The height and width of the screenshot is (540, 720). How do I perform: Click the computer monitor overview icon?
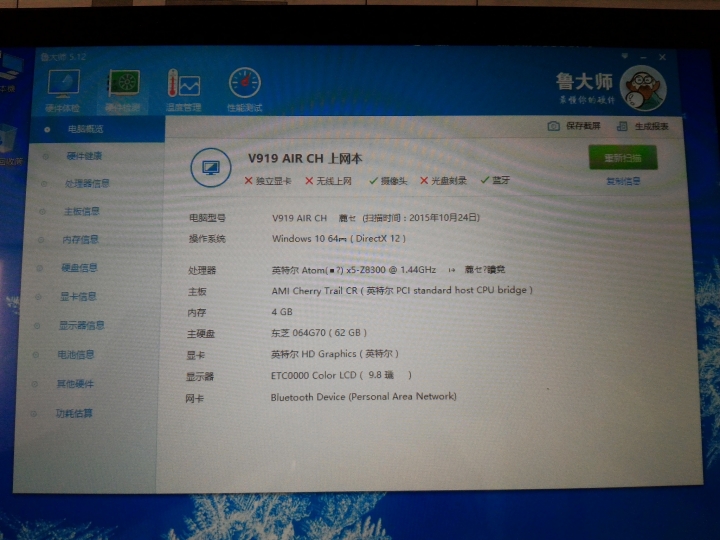coord(211,168)
